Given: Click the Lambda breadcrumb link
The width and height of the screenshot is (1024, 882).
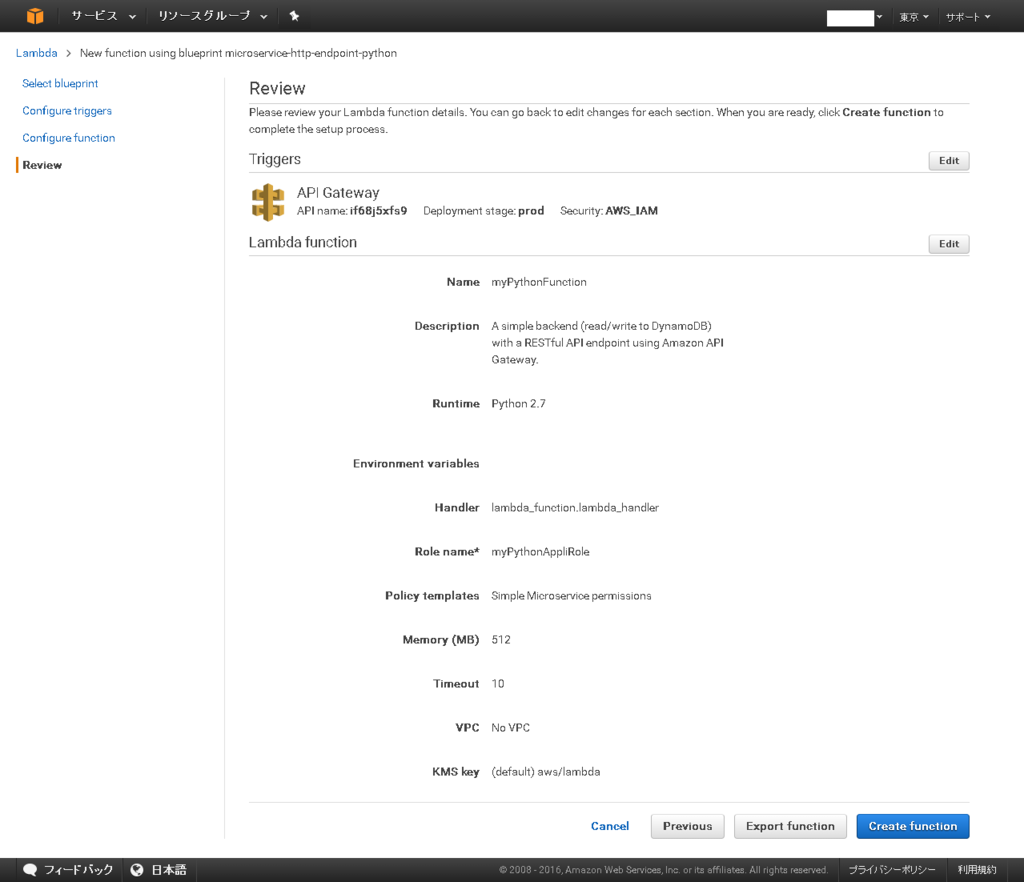Looking at the screenshot, I should click(x=37, y=53).
